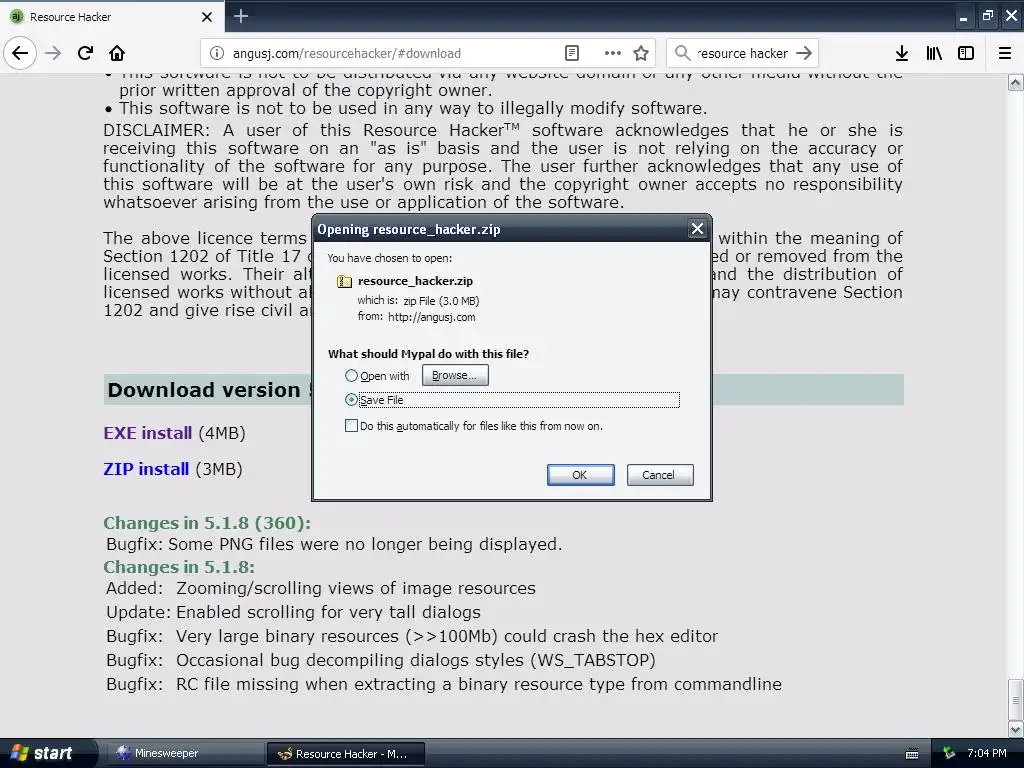Click the scrollbar up arrow
The image size is (1024, 768).
1016,82
